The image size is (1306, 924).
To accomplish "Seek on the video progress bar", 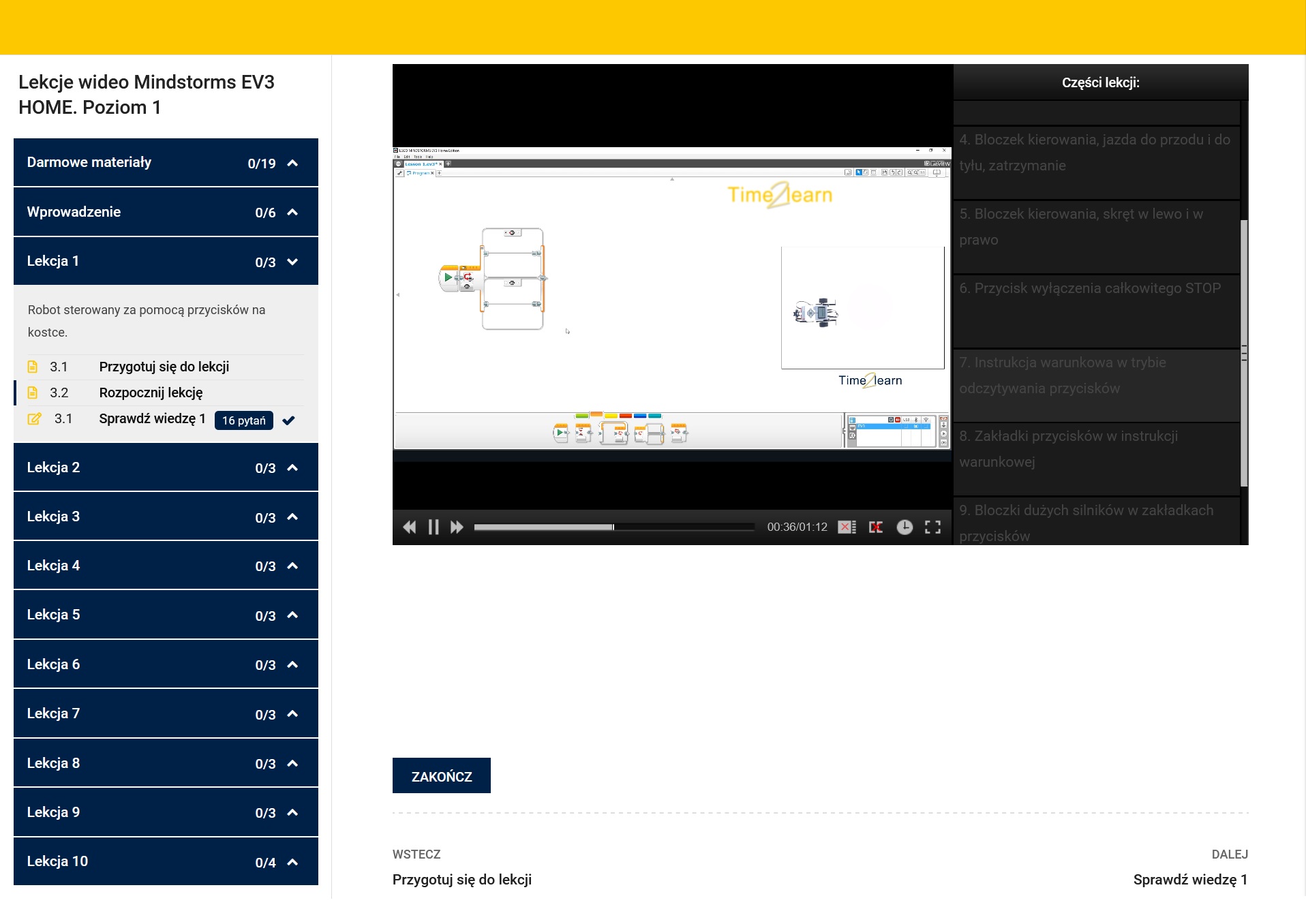I will tap(614, 527).
